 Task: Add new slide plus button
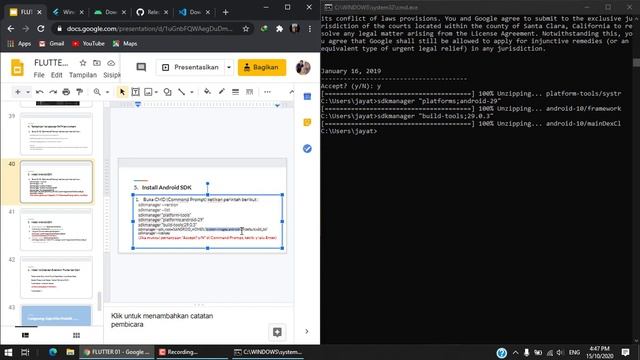coord(18,92)
